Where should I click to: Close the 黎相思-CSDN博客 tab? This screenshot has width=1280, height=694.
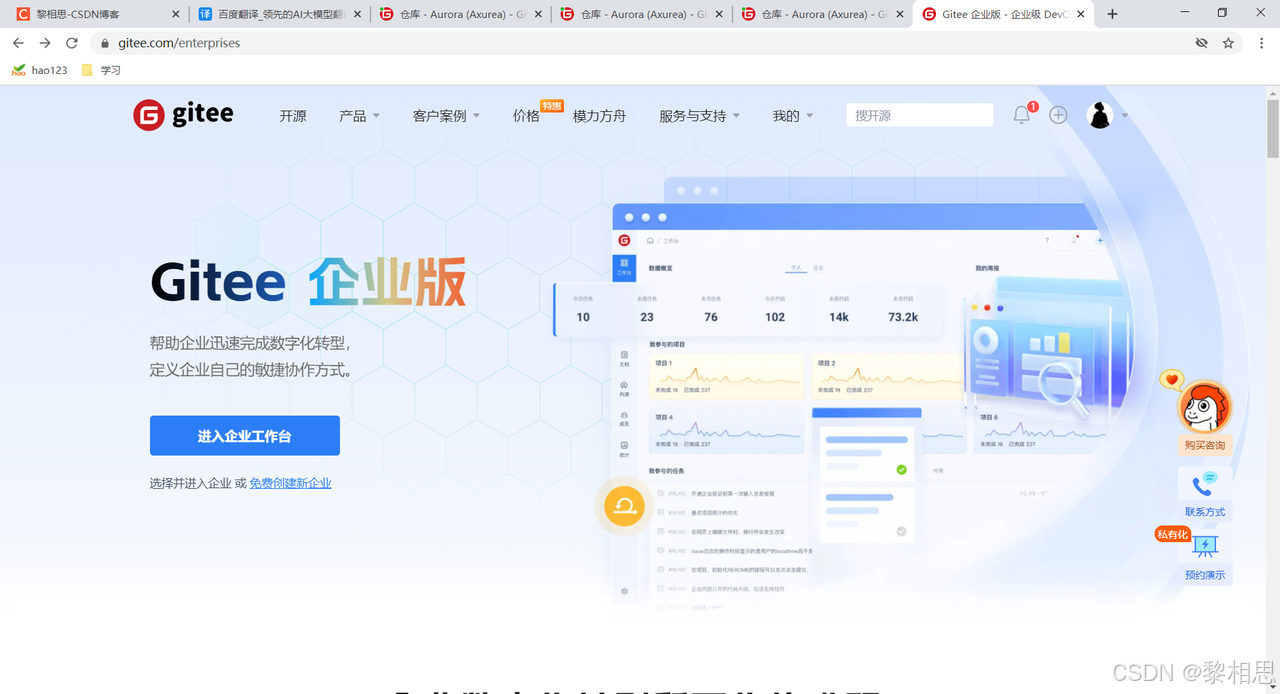point(177,14)
